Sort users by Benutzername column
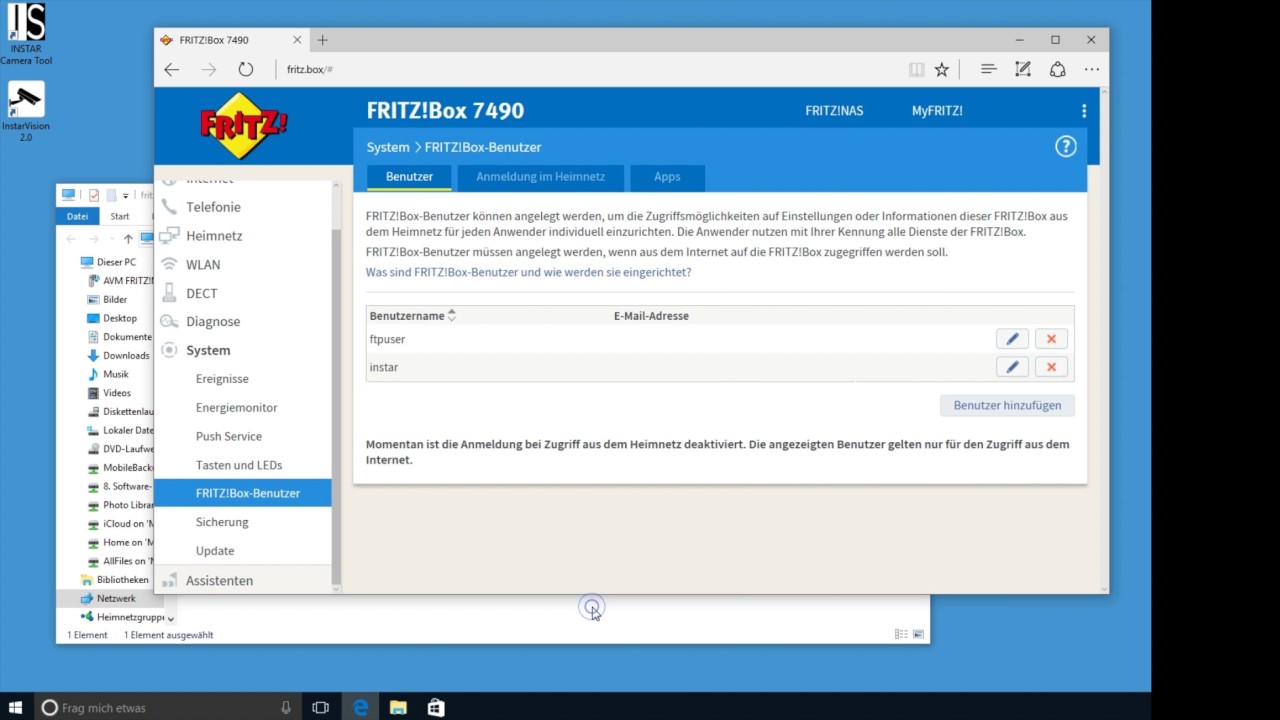The height and width of the screenshot is (720, 1280). click(x=413, y=316)
